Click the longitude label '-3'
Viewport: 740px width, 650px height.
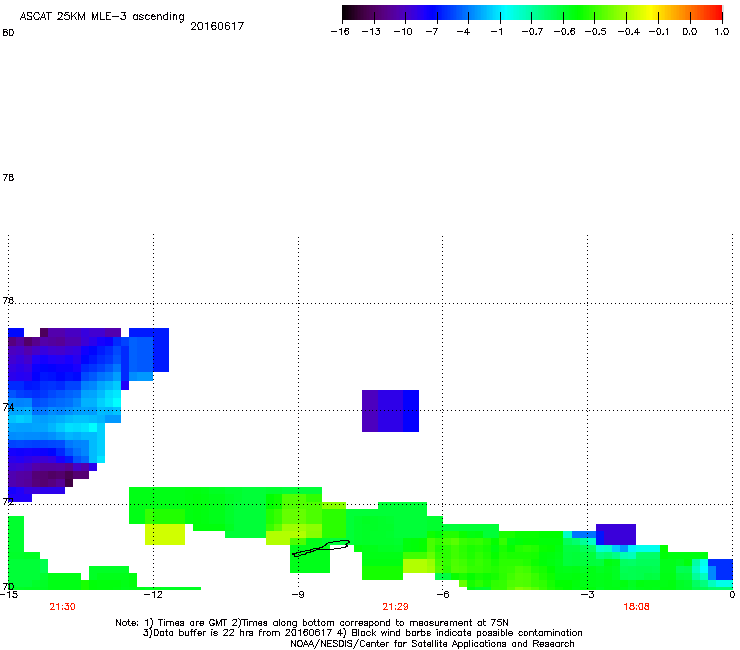click(587, 595)
